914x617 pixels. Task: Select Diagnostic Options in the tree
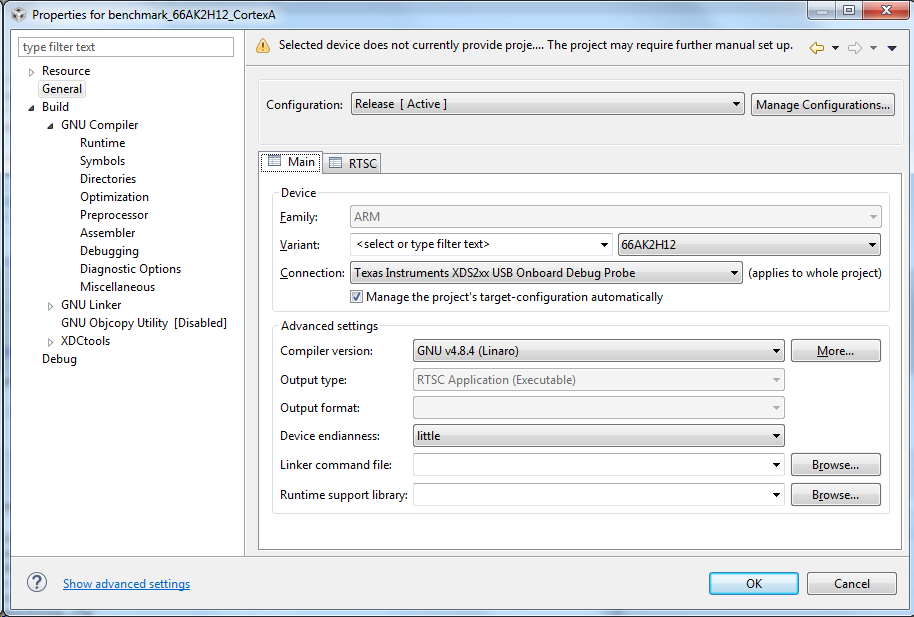pyautogui.click(x=131, y=269)
